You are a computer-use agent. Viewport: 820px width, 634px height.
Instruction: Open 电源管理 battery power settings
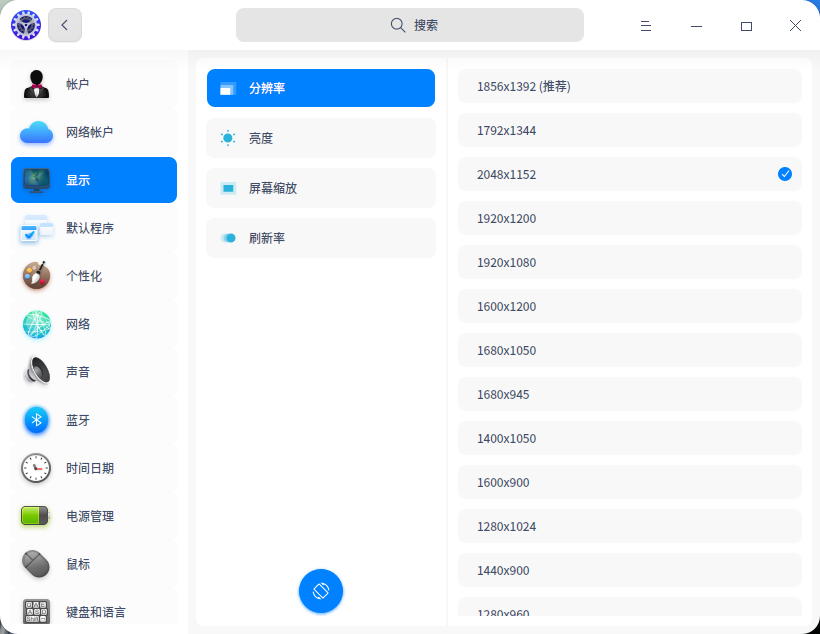[94, 516]
